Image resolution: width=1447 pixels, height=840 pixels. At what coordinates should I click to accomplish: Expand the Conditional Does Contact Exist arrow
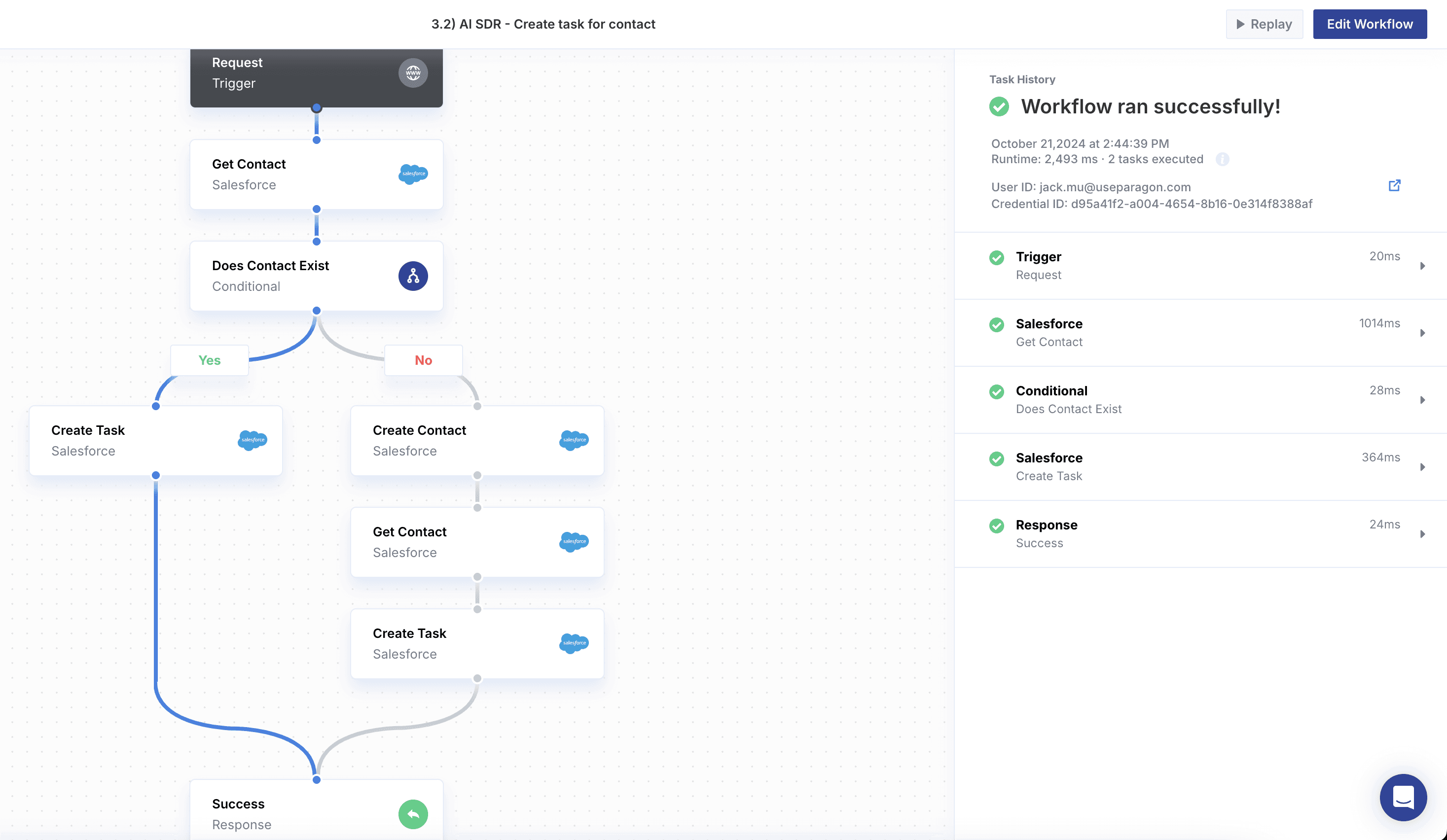(1422, 400)
